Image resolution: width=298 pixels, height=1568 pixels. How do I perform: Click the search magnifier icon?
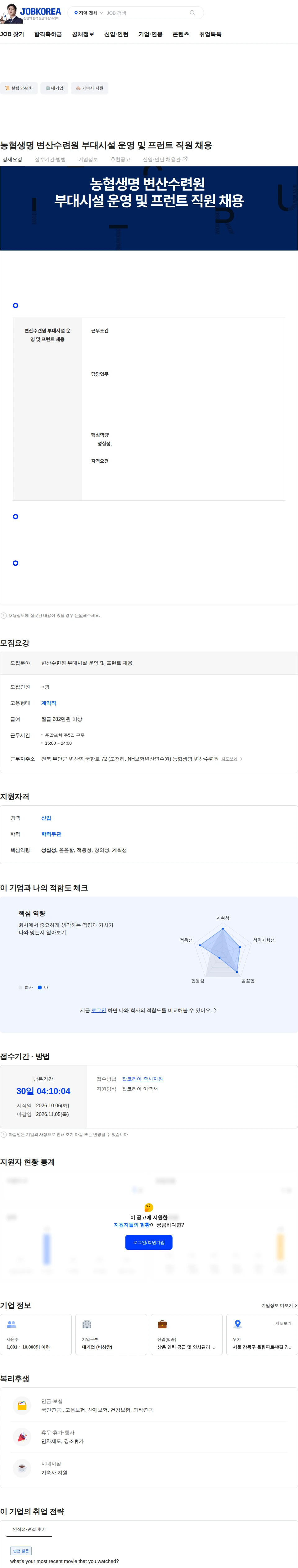pos(192,13)
